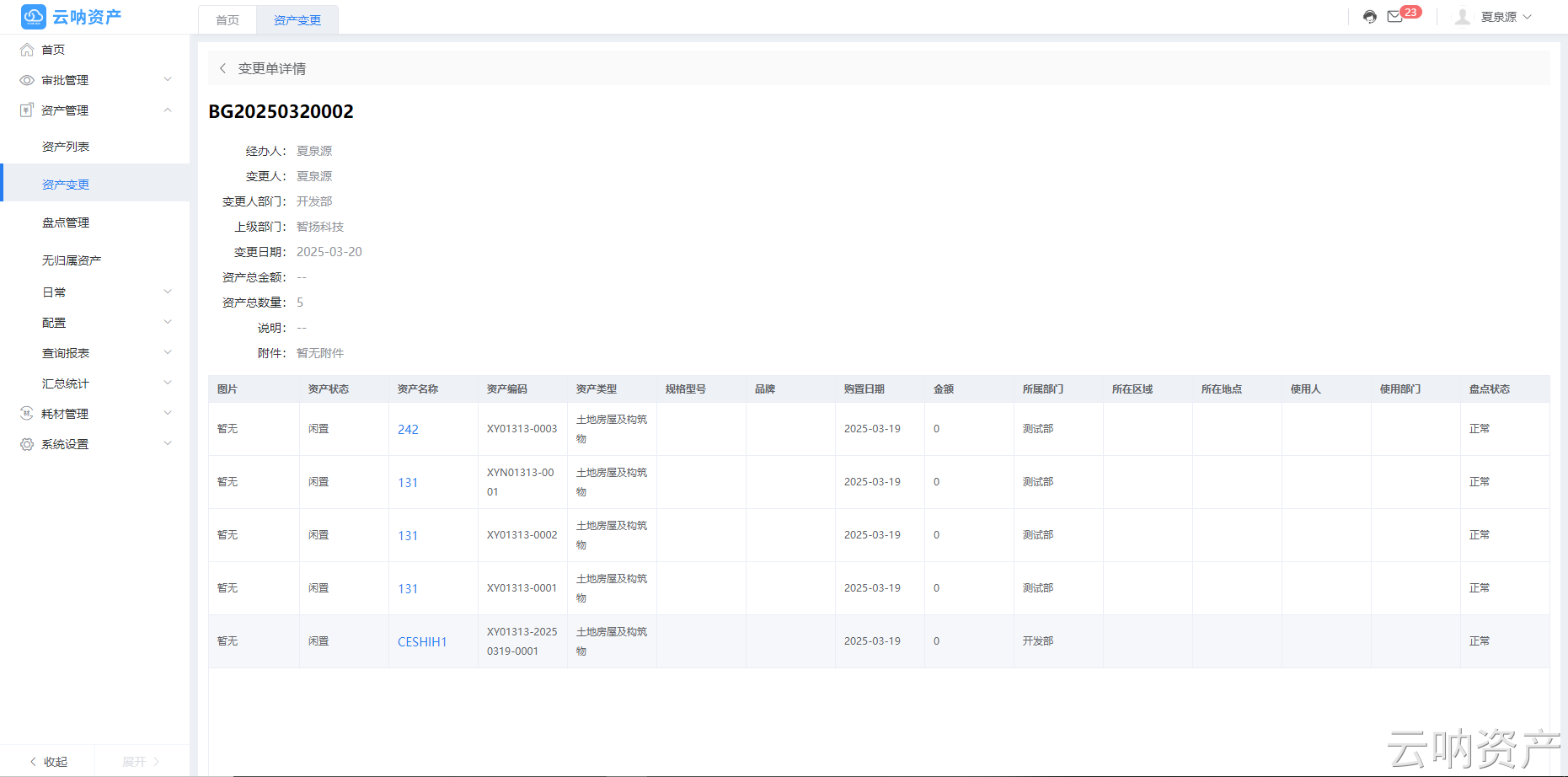Image resolution: width=1568 pixels, height=777 pixels.
Task: Expand the 查询报表 submenu chevron
Action: (x=168, y=353)
